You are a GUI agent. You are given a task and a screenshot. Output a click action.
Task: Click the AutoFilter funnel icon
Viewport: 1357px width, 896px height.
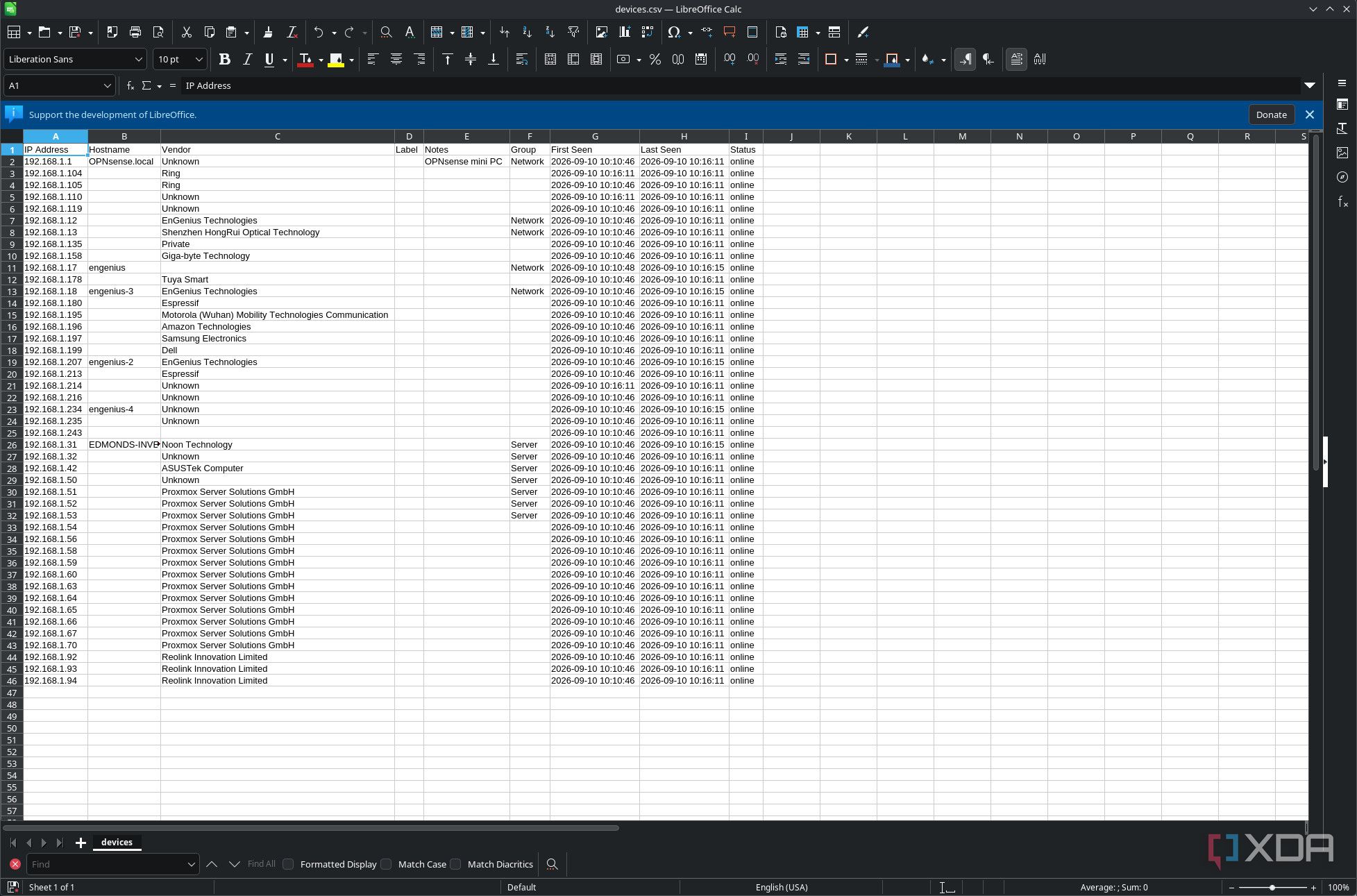coord(573,32)
